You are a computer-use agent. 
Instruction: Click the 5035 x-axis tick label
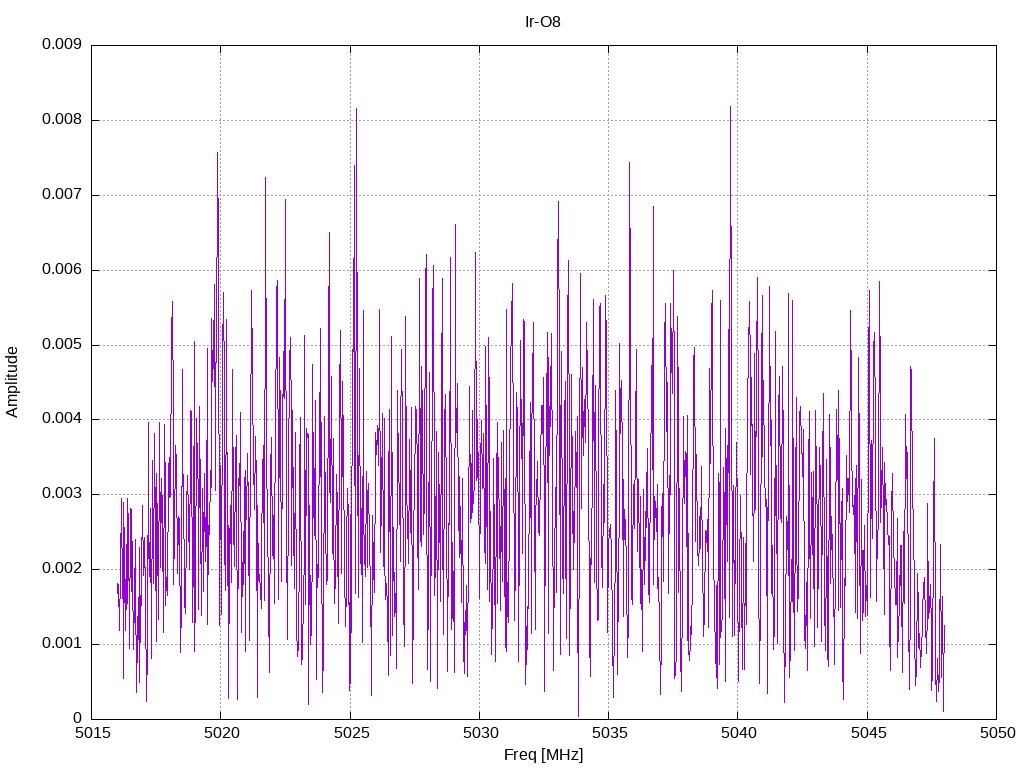[610, 733]
